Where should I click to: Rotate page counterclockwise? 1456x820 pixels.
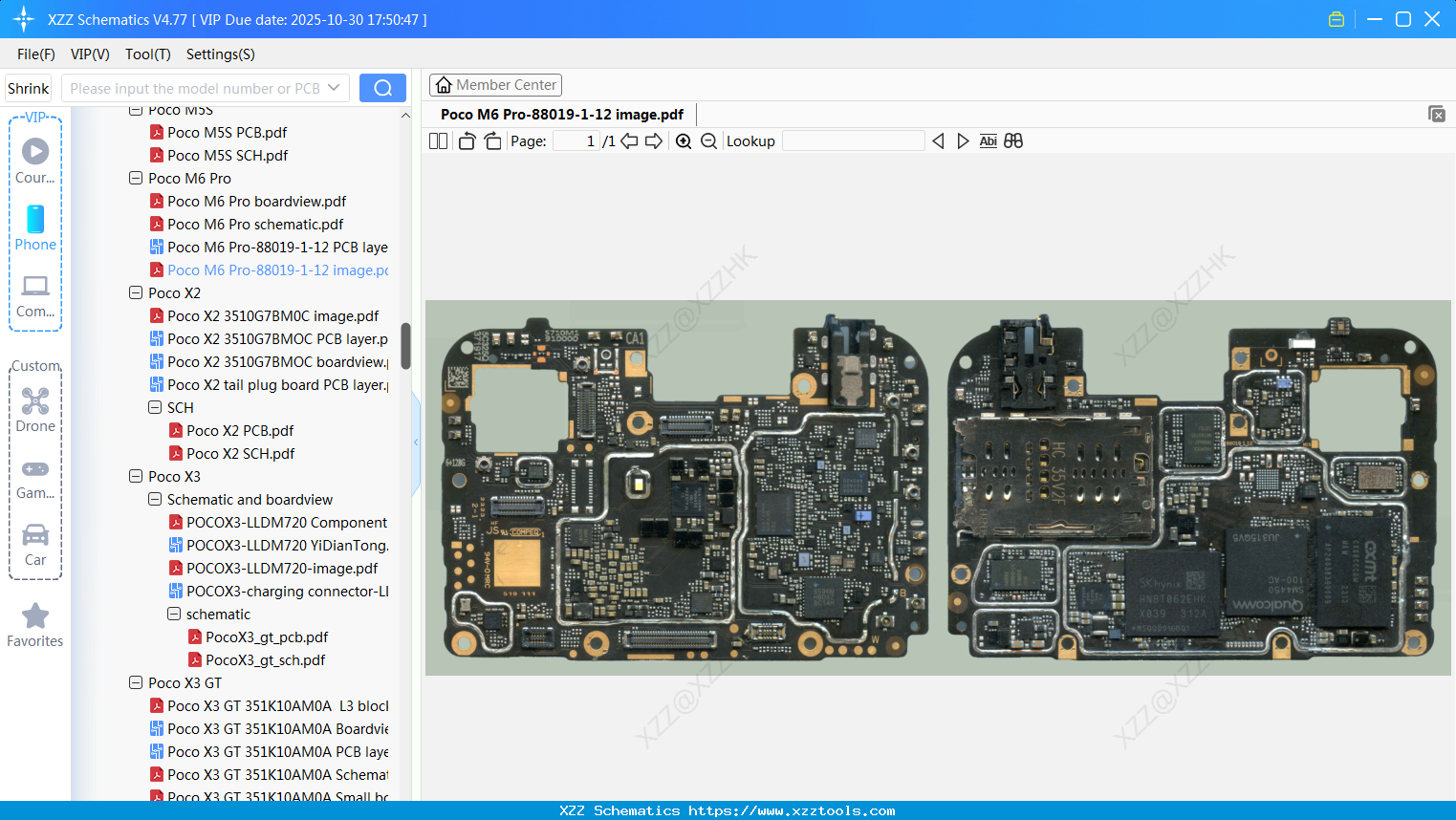467,141
